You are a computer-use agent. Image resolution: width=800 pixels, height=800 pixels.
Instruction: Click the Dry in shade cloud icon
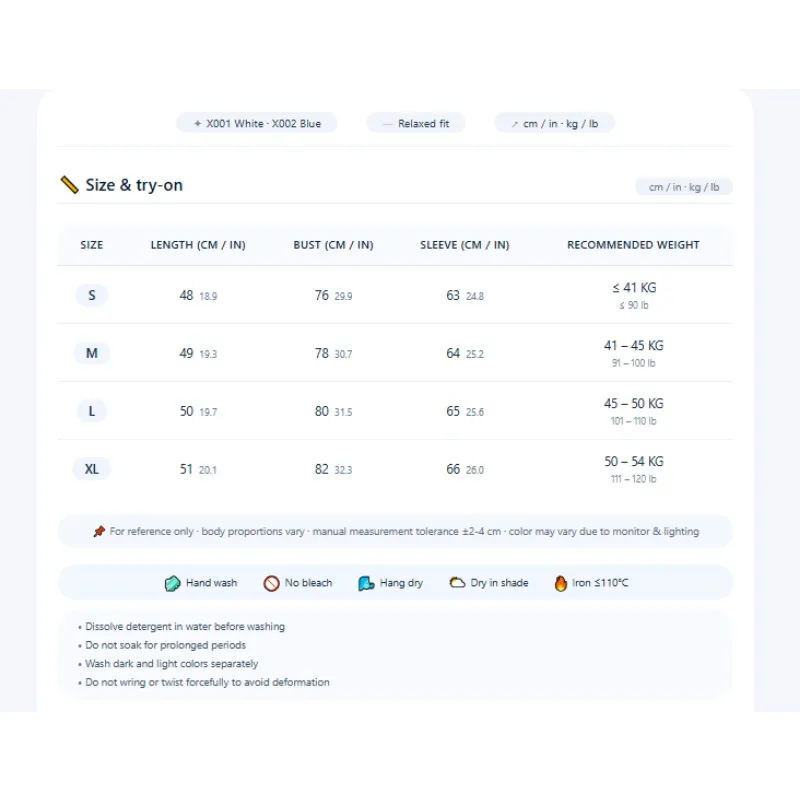pos(457,583)
